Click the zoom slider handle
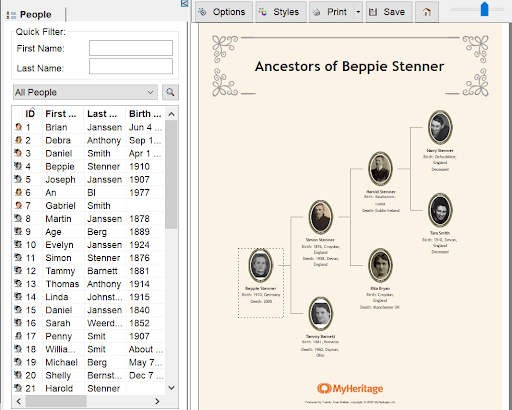The width and height of the screenshot is (512, 410). (x=484, y=9)
